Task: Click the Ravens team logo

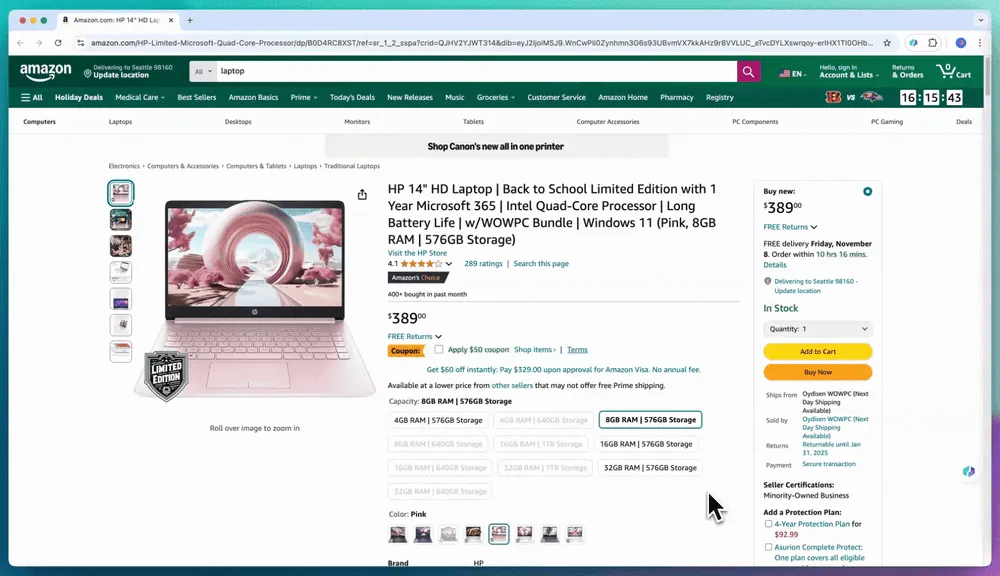Action: click(x=871, y=98)
